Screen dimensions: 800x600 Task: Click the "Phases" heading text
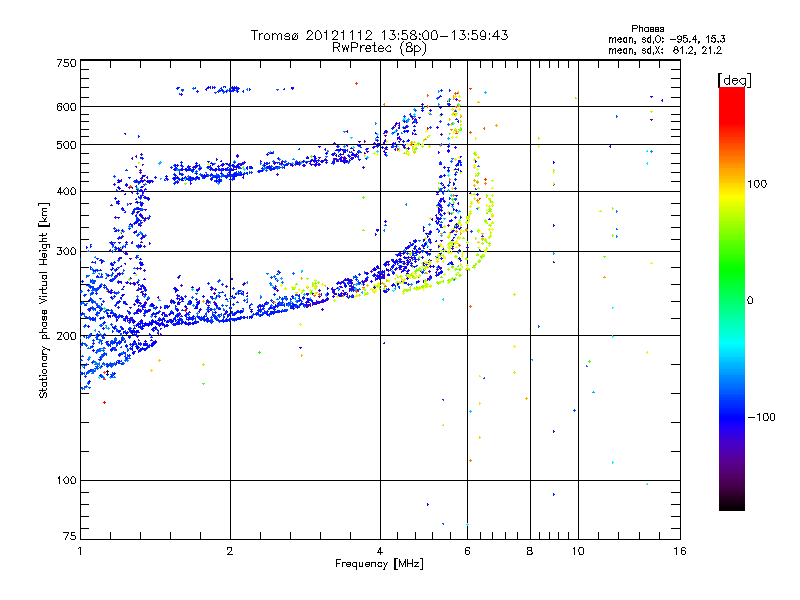tap(647, 29)
